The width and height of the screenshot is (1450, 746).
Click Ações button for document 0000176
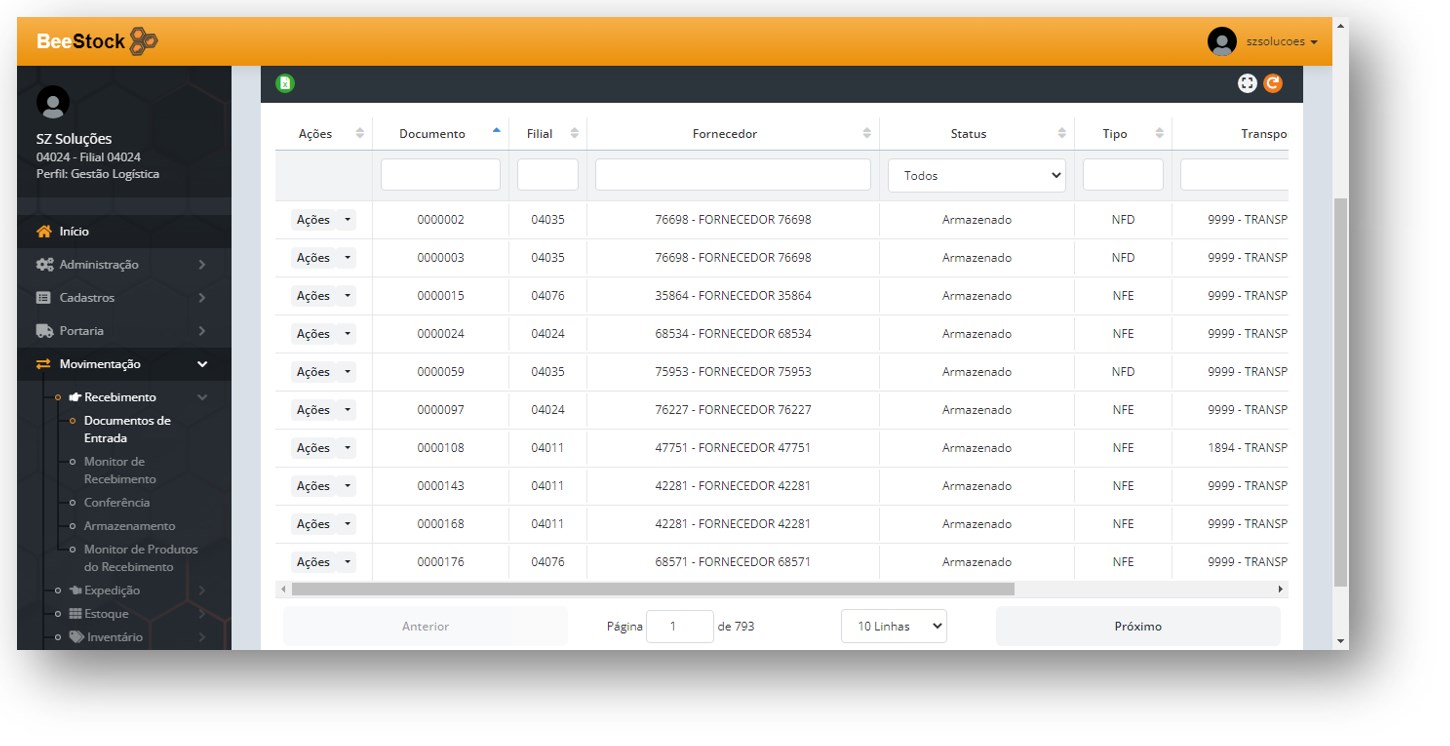(313, 562)
